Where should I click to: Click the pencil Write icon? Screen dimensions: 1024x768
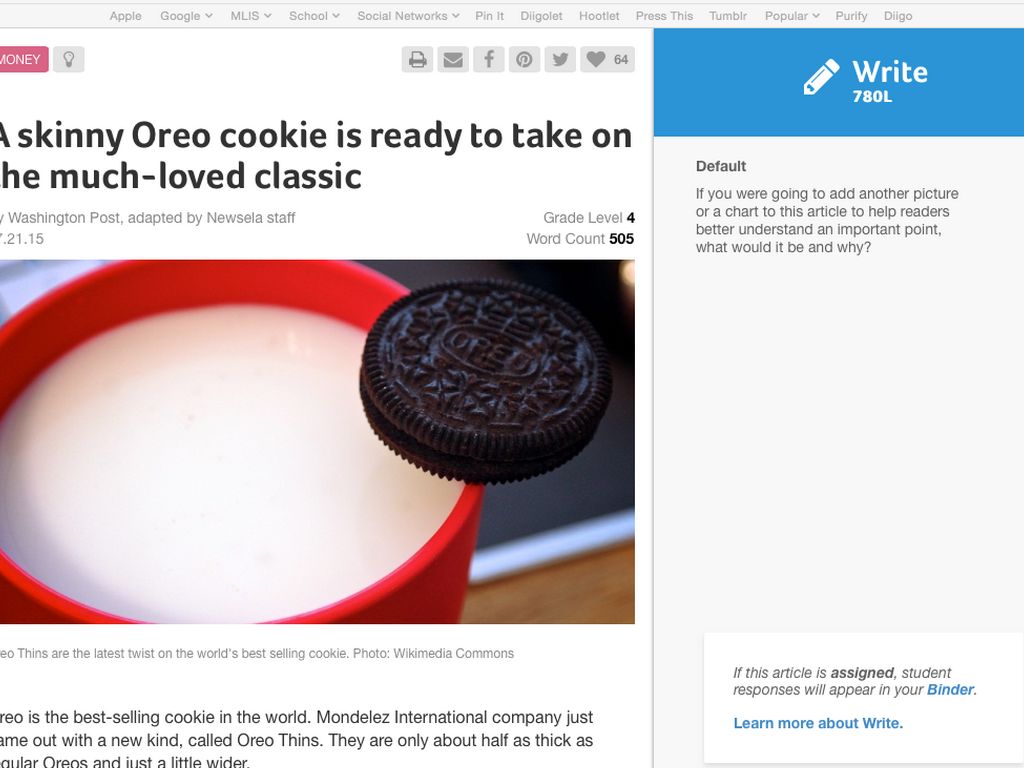pos(821,77)
